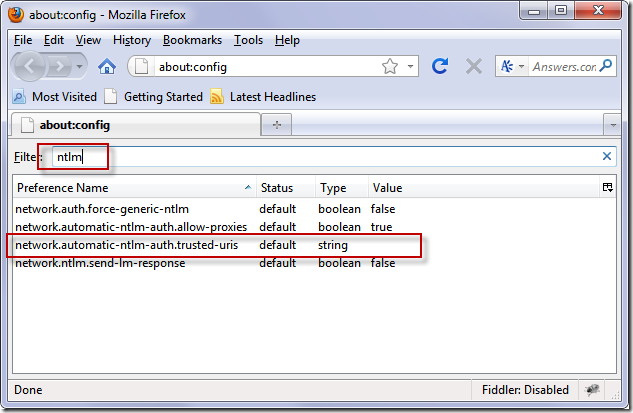Open the URL bar history dropdown arrow
Viewport: 633px width, 413px height.
tap(411, 67)
